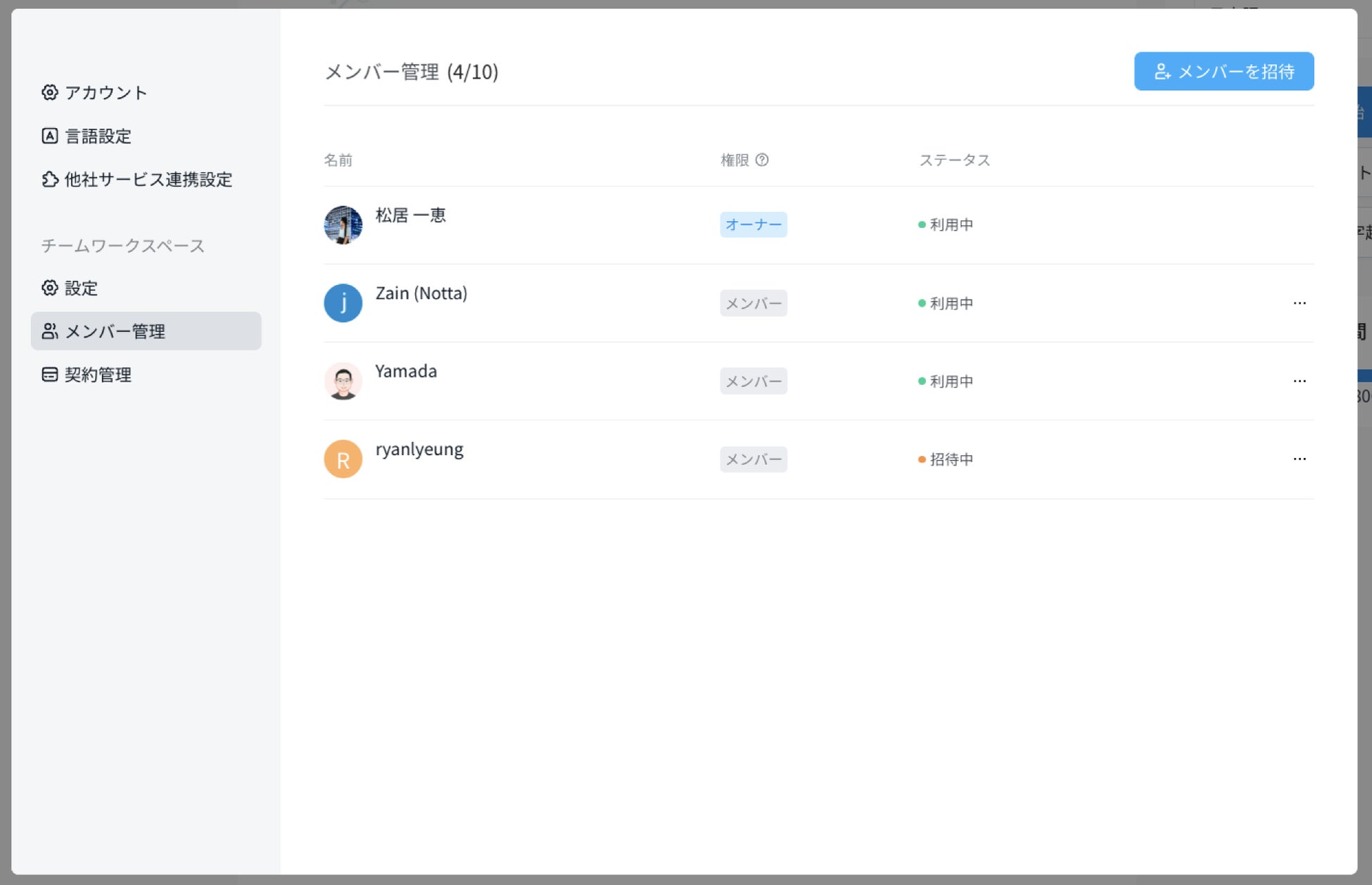This screenshot has height=885, width=1372.
Task: Open more options menu for Yamada
Action: point(1299,381)
